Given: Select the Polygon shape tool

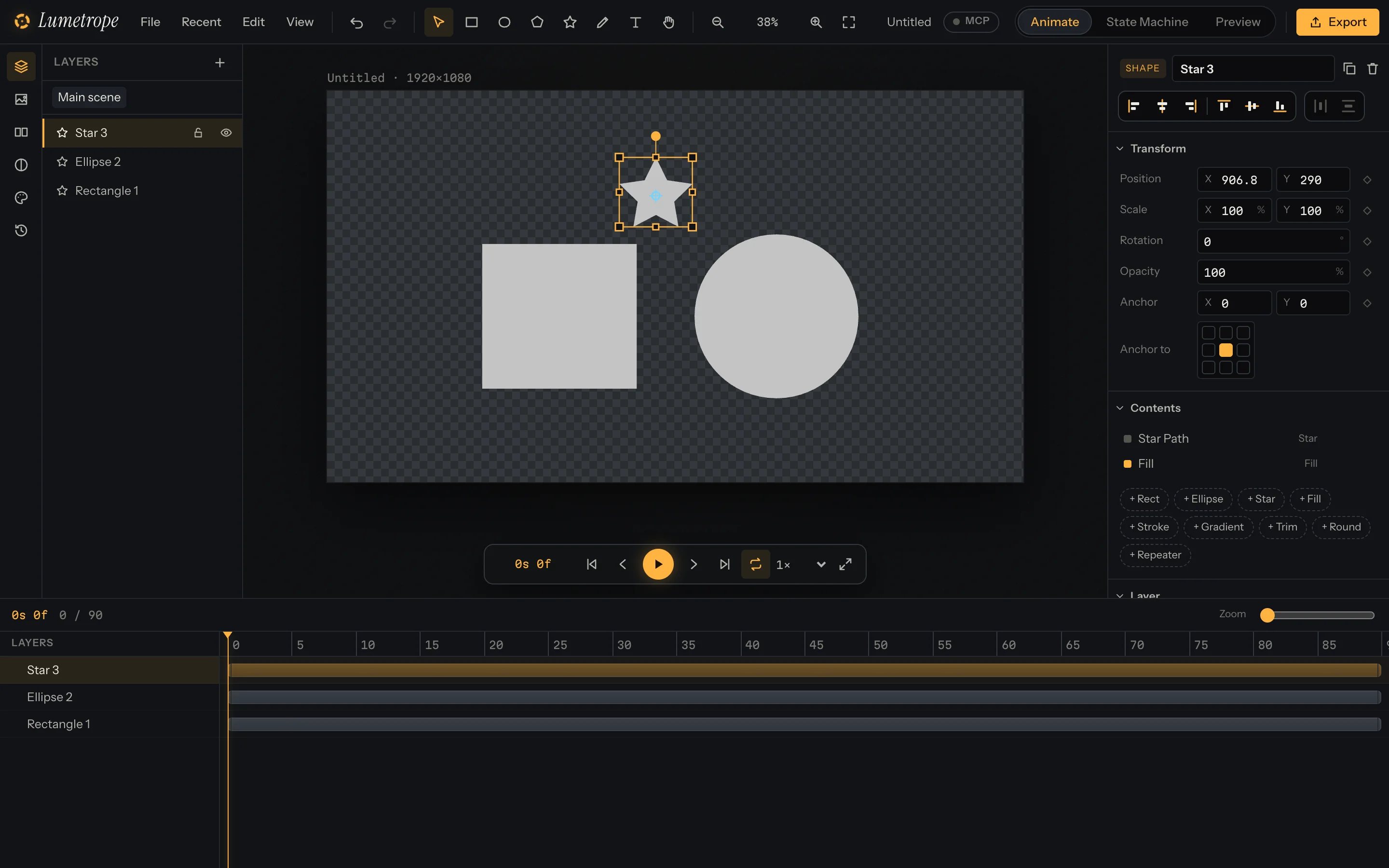Looking at the screenshot, I should [x=537, y=22].
